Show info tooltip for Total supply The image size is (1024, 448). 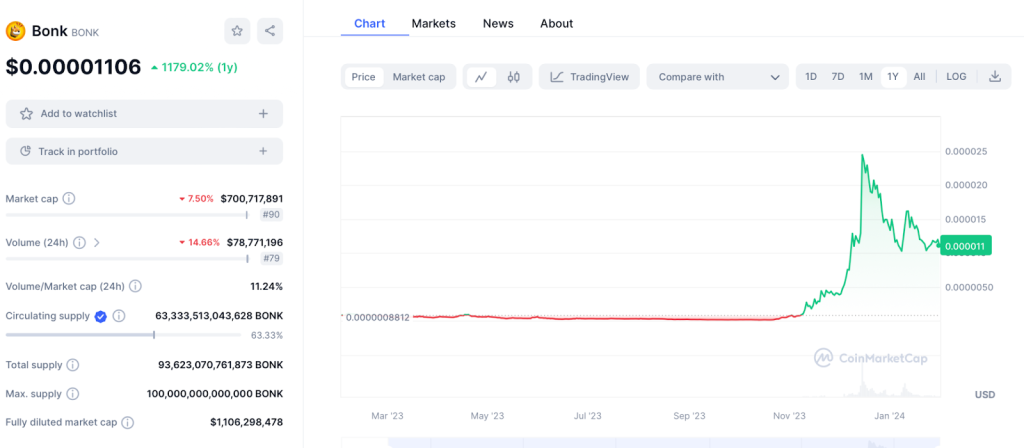73,364
